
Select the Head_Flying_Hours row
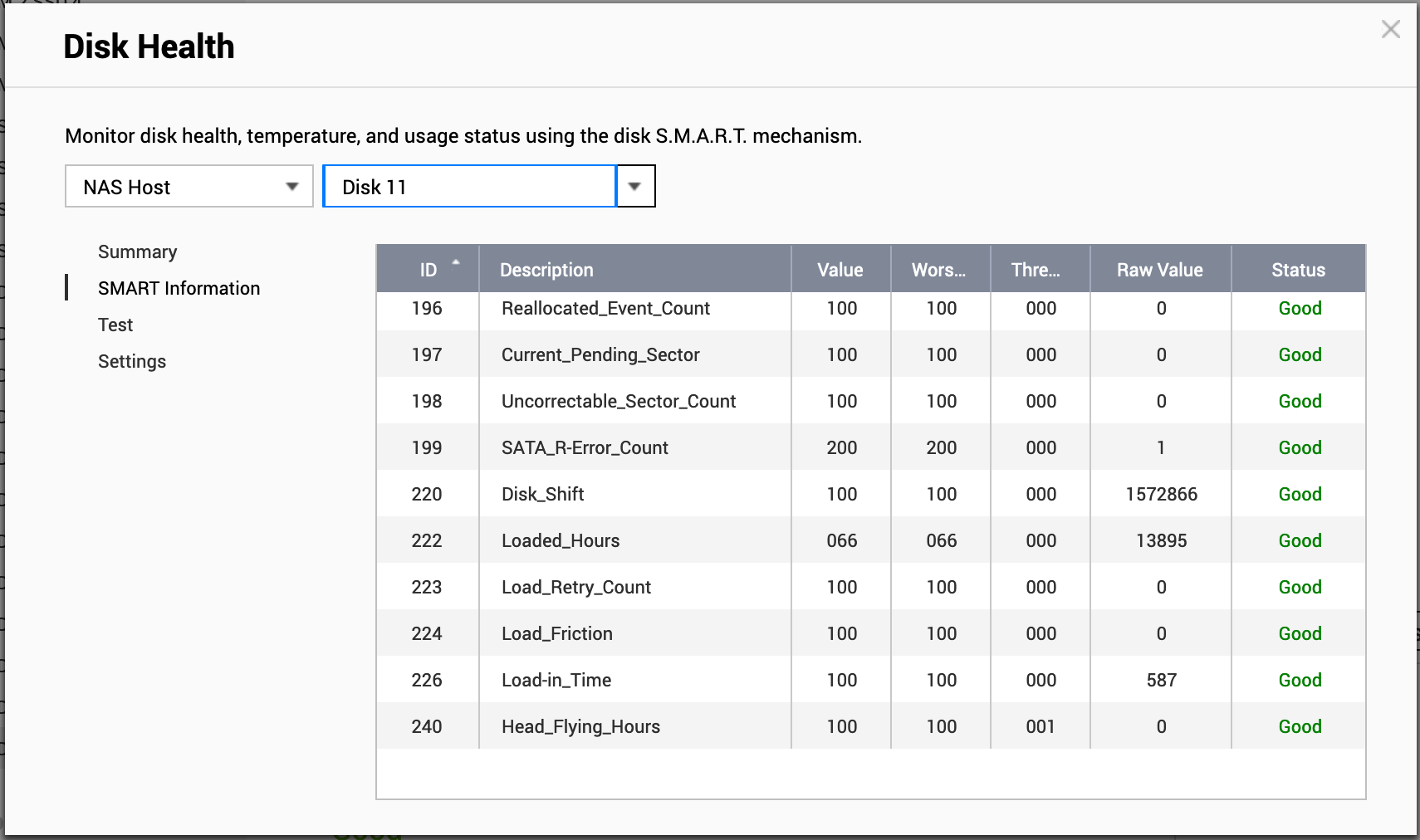(x=871, y=726)
